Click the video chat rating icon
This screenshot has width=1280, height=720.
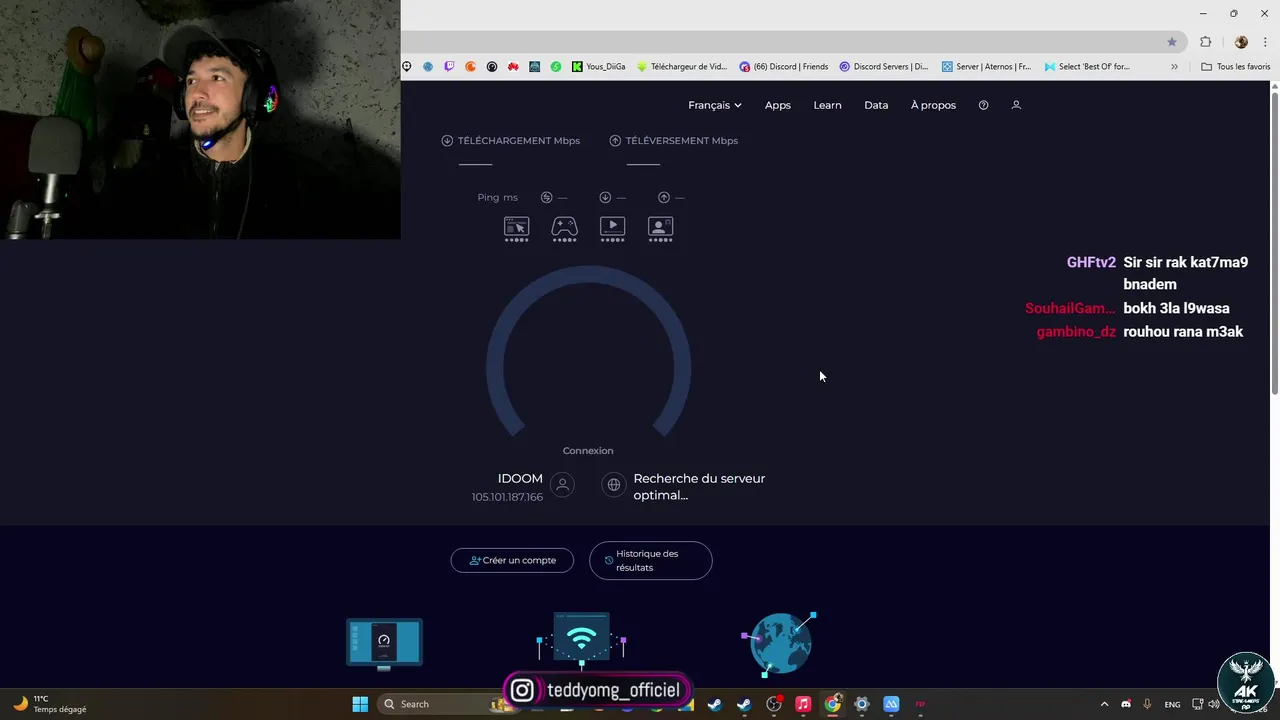pyautogui.click(x=660, y=229)
